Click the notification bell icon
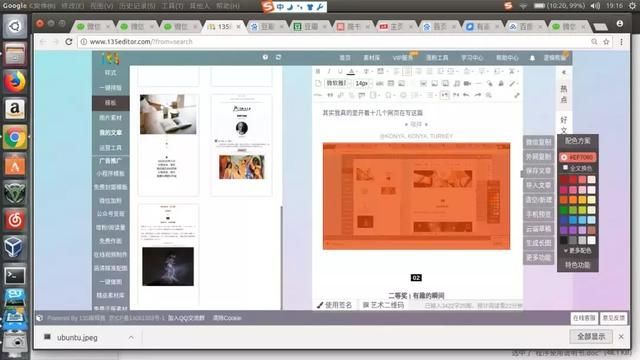The image size is (640, 360). pyautogui.click(x=532, y=58)
